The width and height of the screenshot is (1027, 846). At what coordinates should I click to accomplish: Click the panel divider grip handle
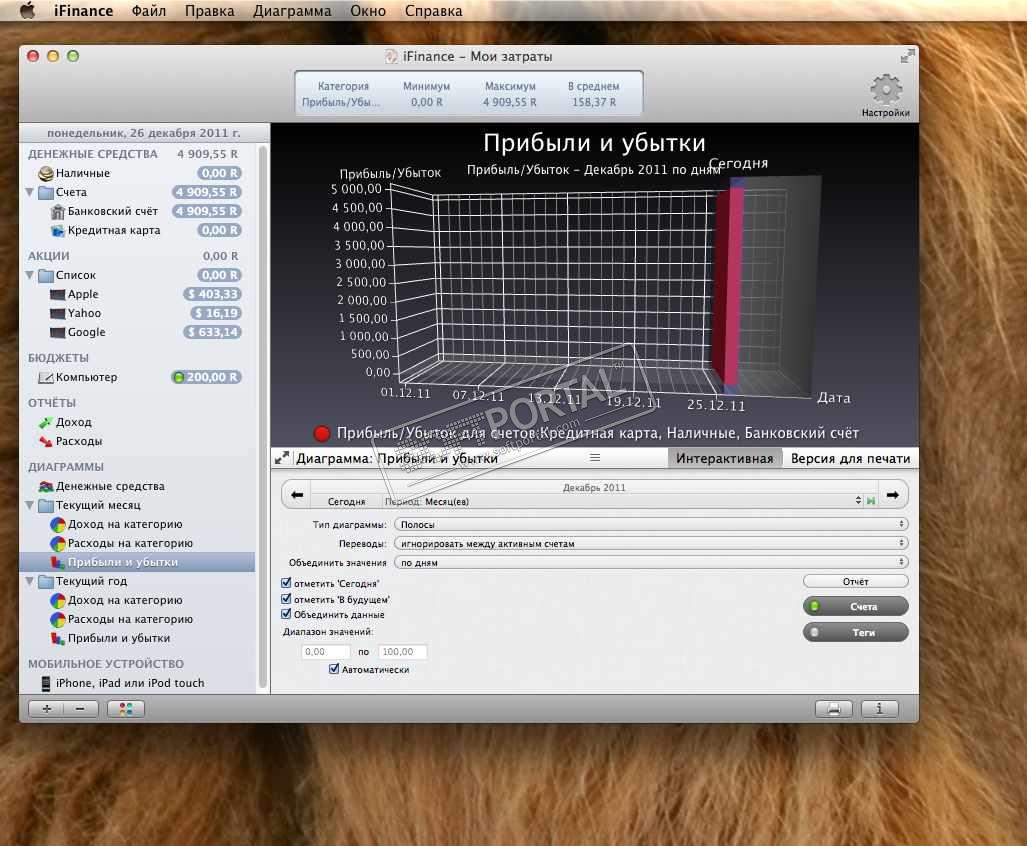point(595,458)
